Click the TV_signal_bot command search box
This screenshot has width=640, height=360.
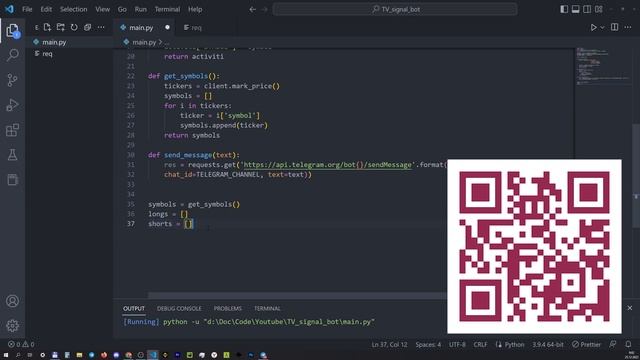(x=395, y=9)
